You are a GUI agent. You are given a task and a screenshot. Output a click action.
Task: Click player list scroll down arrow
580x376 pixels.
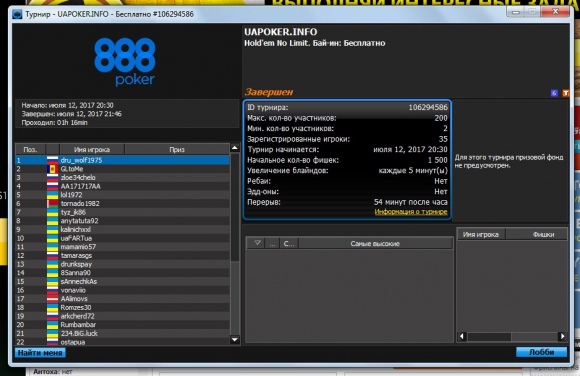click(x=235, y=339)
